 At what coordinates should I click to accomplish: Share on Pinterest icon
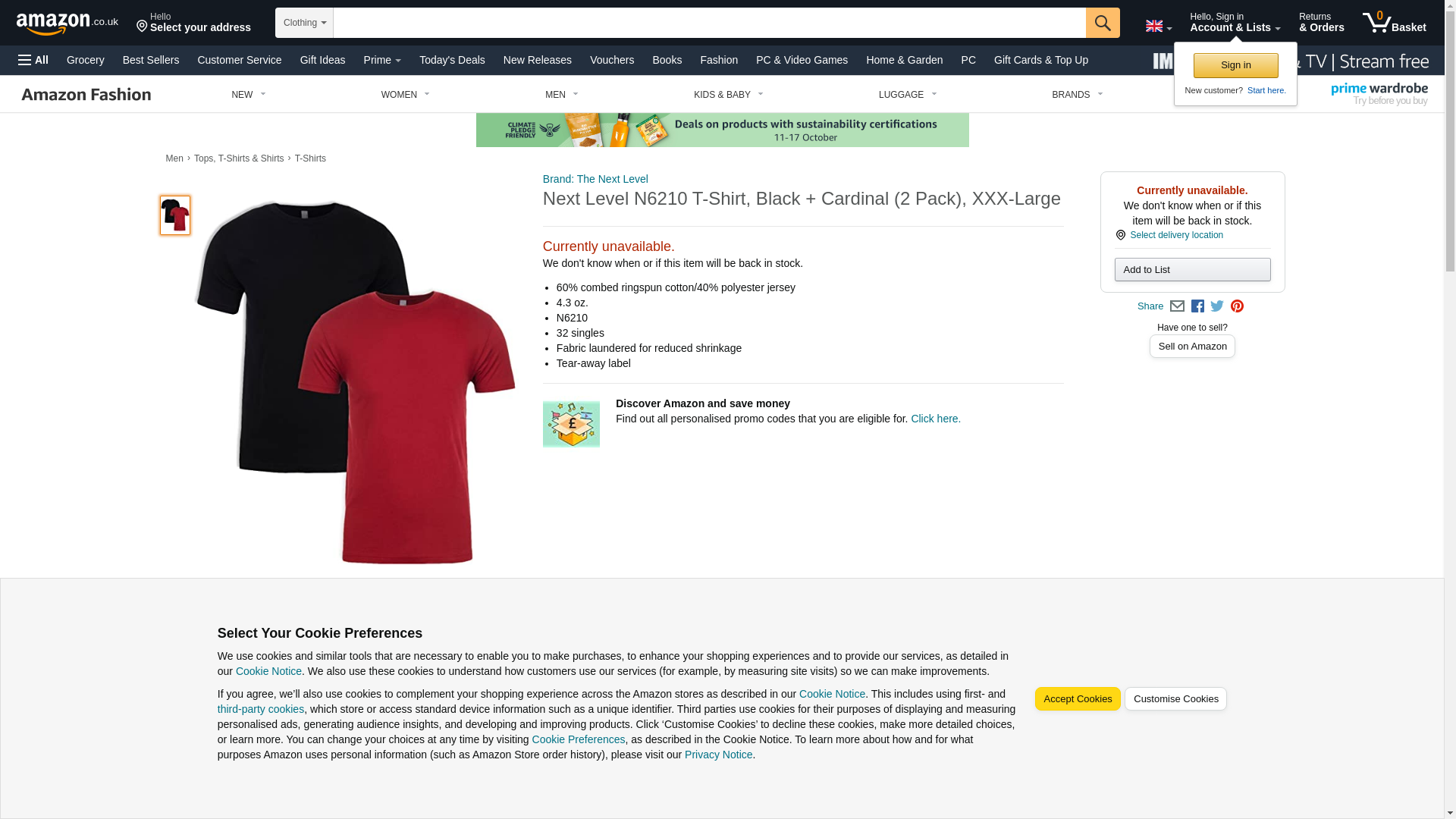point(1237,306)
